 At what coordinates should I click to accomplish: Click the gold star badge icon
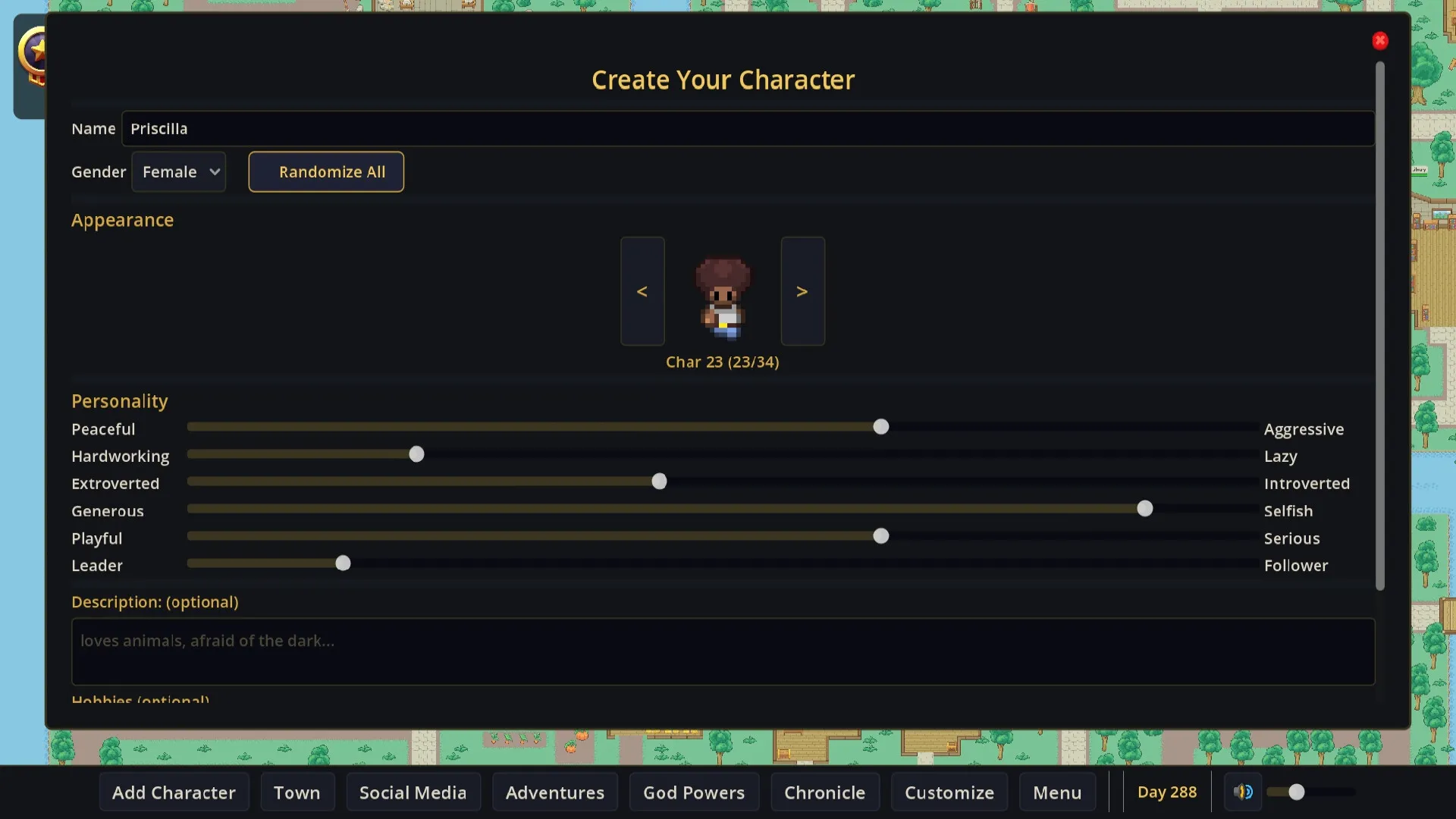point(33,55)
